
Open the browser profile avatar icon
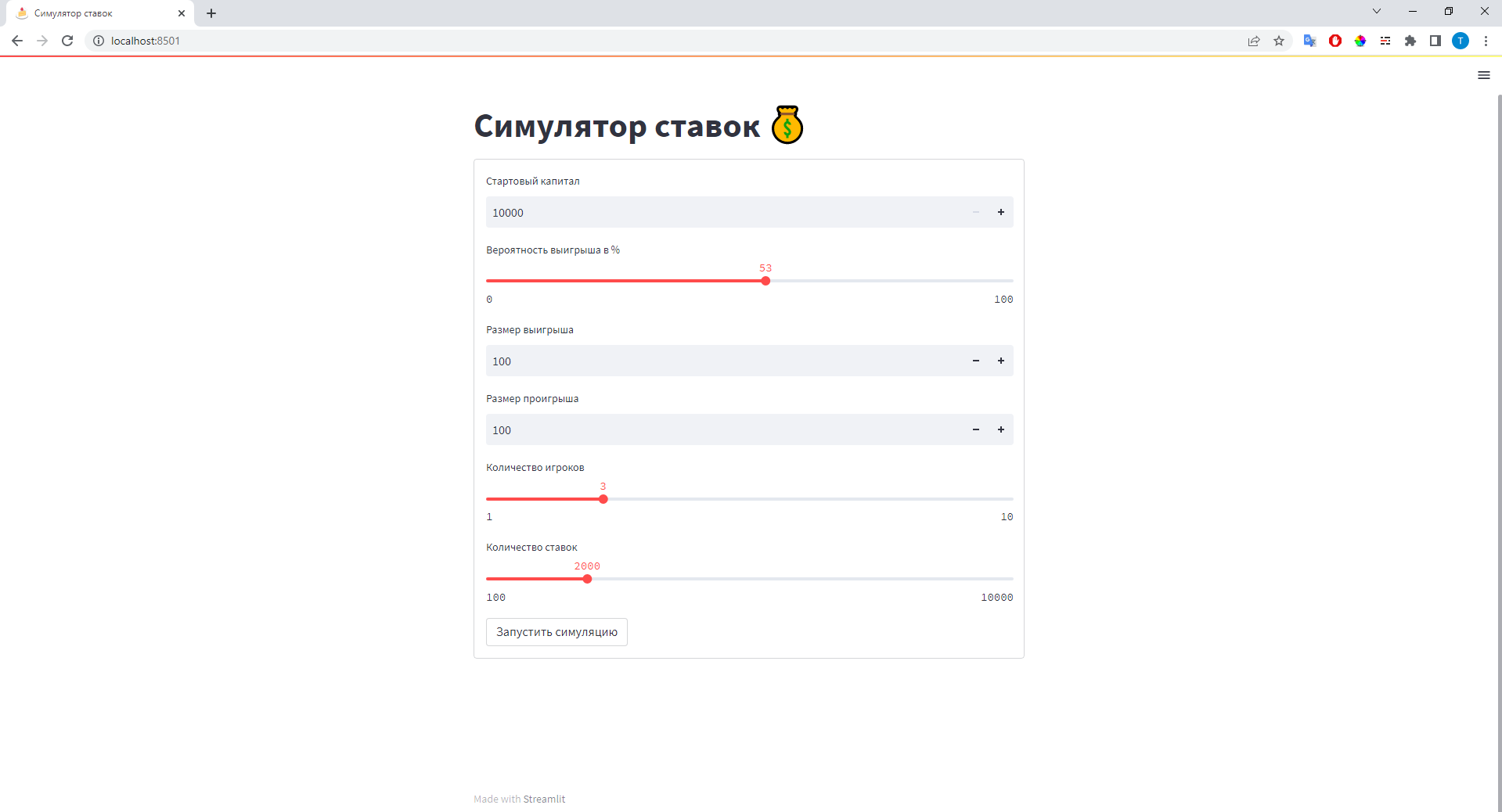coord(1460,41)
